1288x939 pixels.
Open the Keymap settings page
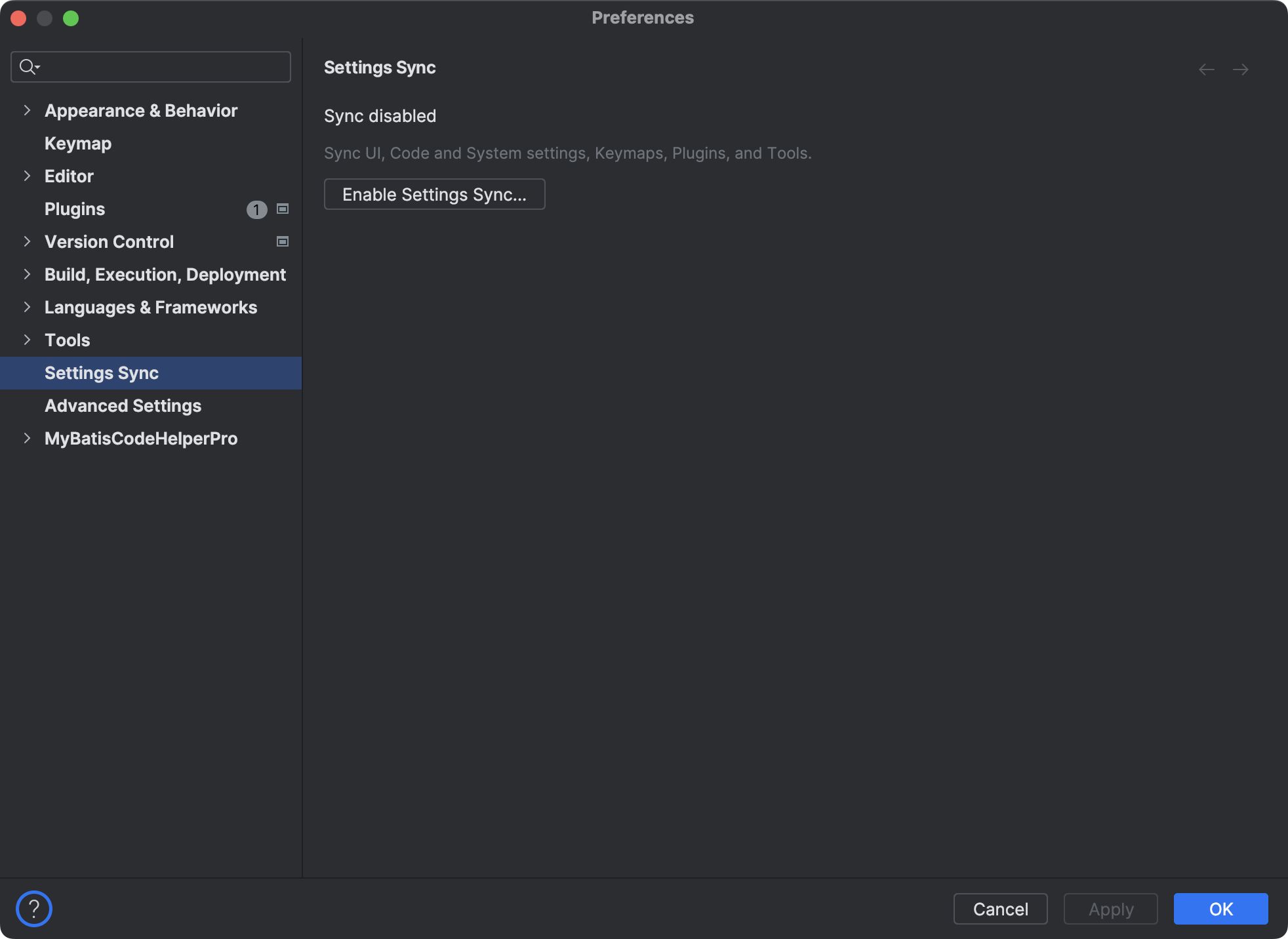pyautogui.click(x=78, y=144)
